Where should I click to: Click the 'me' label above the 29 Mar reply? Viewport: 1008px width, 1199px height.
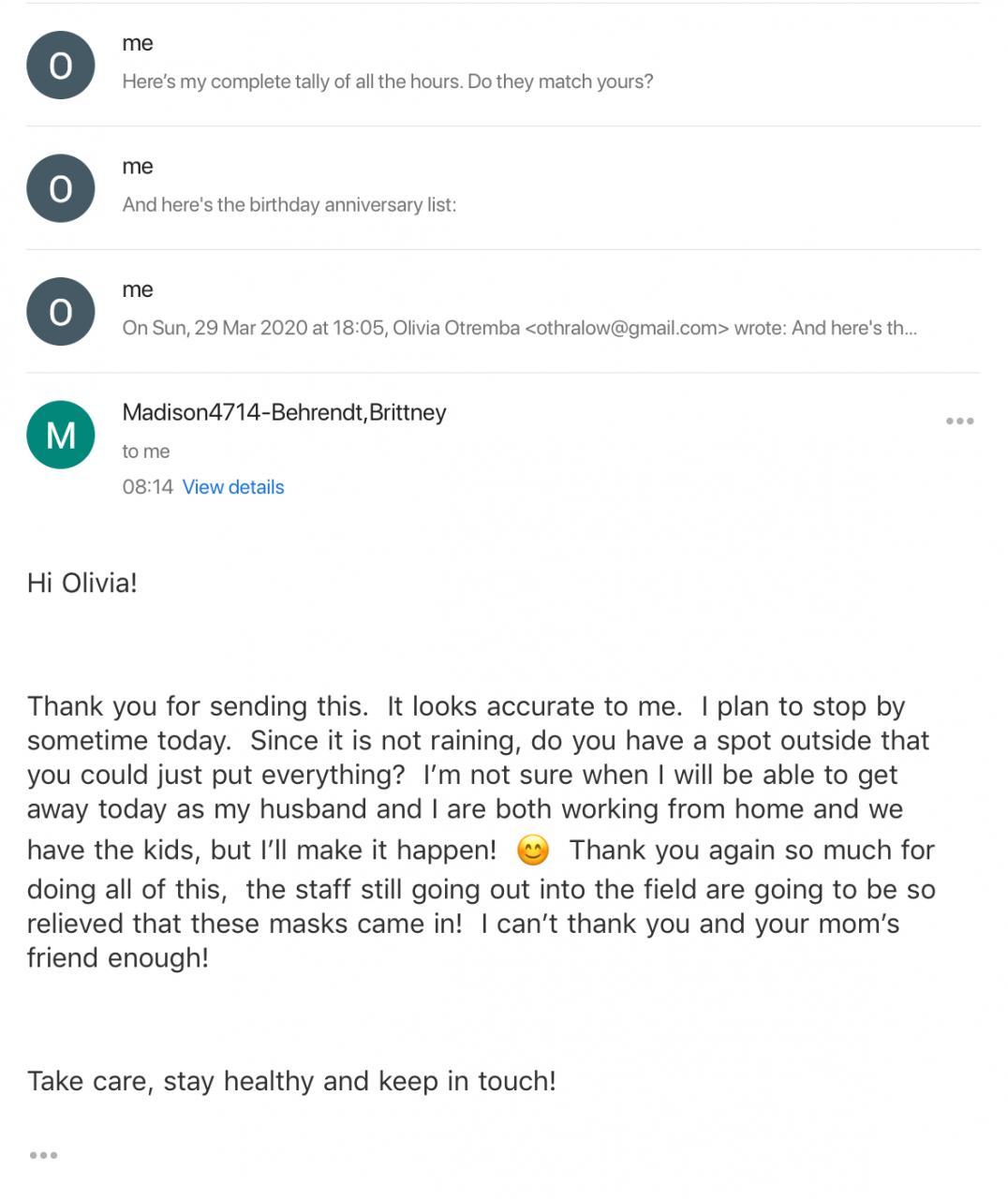138,289
